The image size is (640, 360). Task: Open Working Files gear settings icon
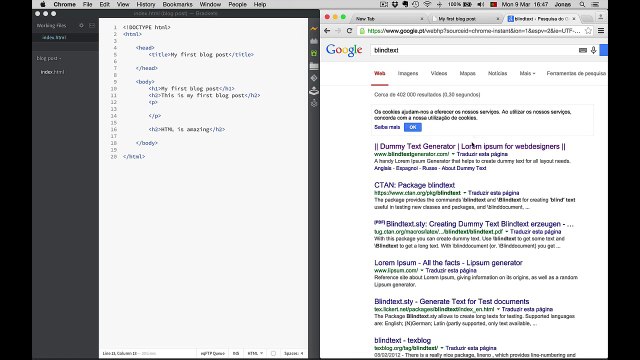point(81,25)
